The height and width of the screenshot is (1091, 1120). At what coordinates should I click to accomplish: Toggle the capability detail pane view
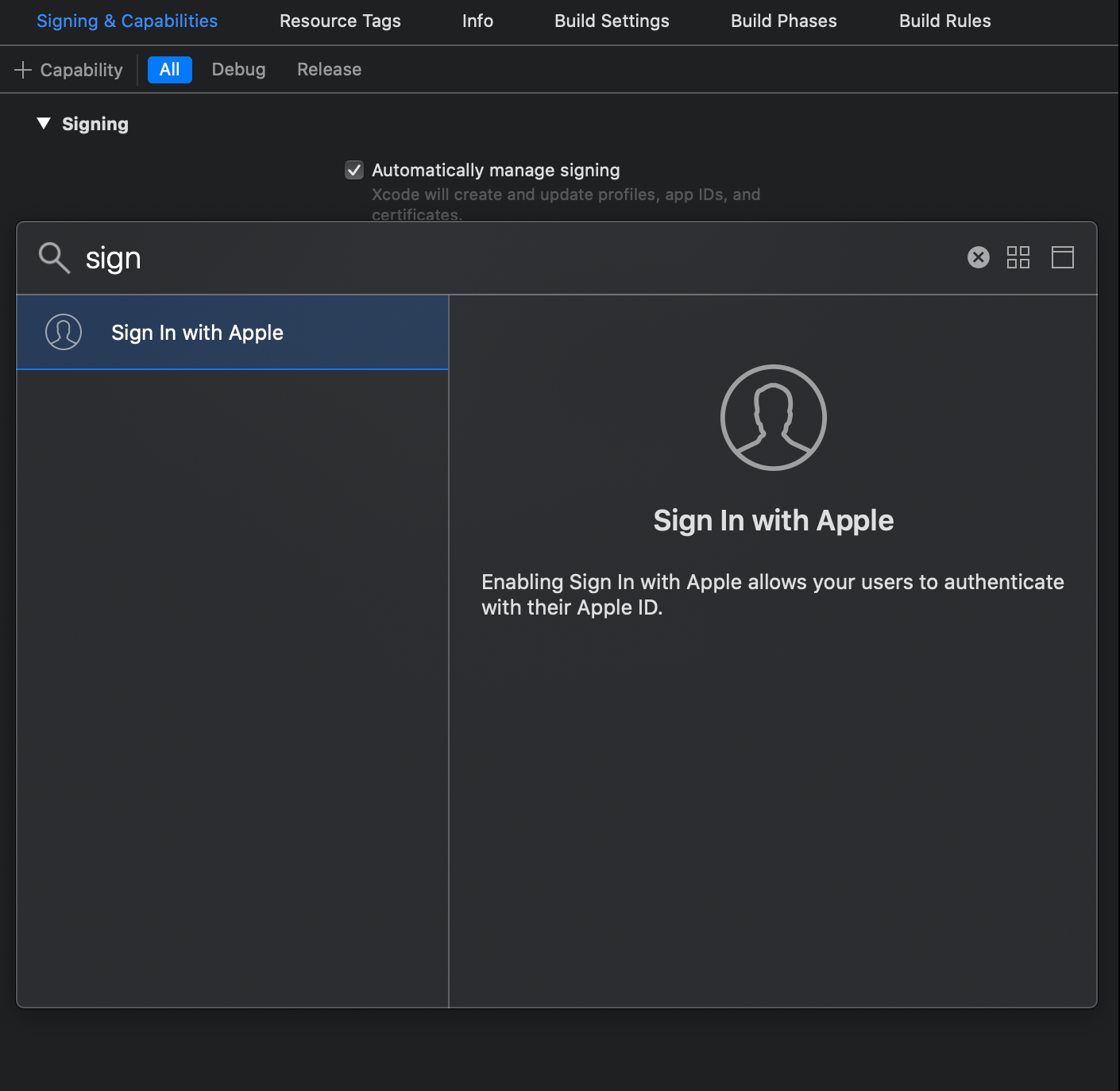pos(1063,257)
